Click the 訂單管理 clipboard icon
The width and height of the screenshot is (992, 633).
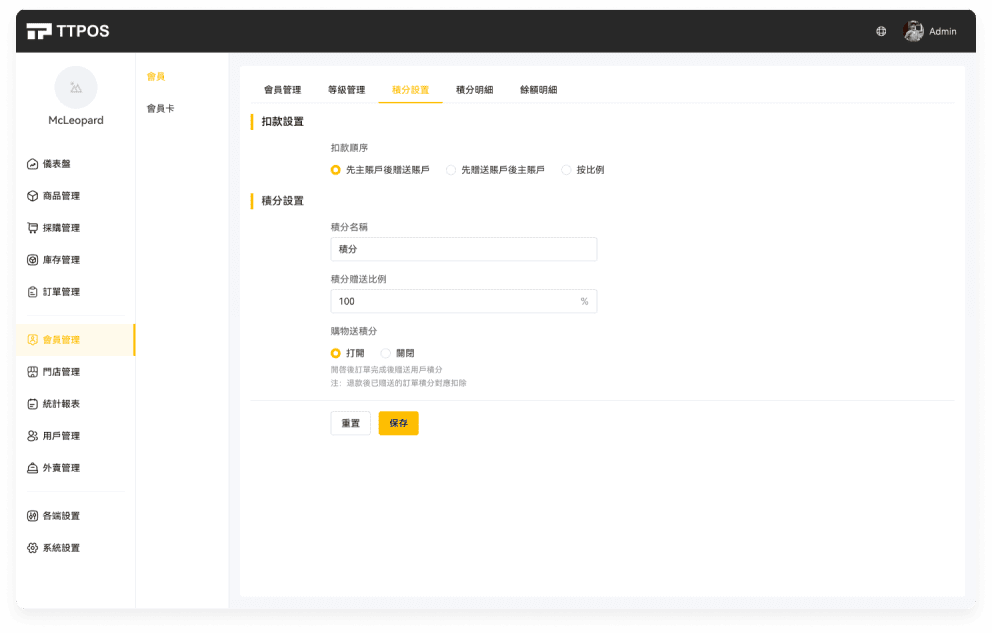pyautogui.click(x=33, y=292)
